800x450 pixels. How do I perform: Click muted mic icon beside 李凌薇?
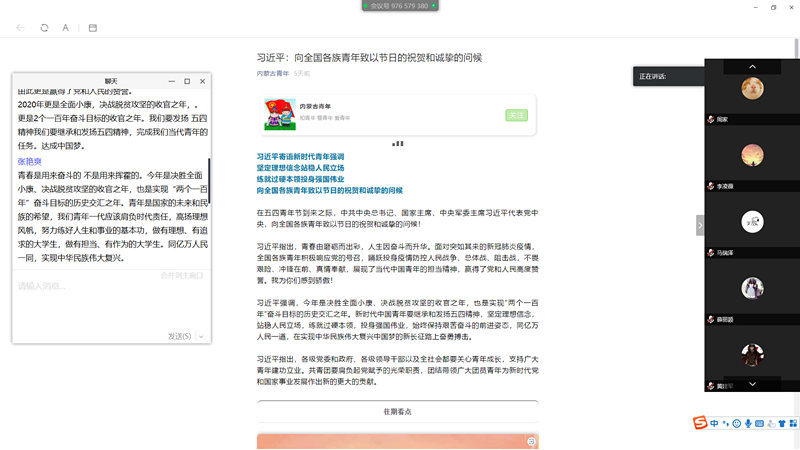[x=711, y=186]
